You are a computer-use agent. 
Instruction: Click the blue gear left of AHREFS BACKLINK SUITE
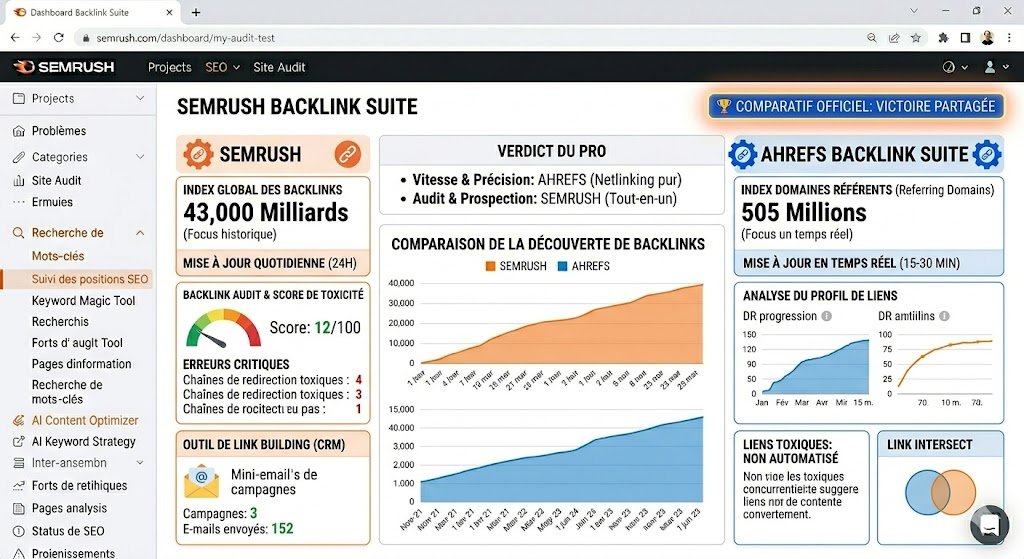[743, 154]
